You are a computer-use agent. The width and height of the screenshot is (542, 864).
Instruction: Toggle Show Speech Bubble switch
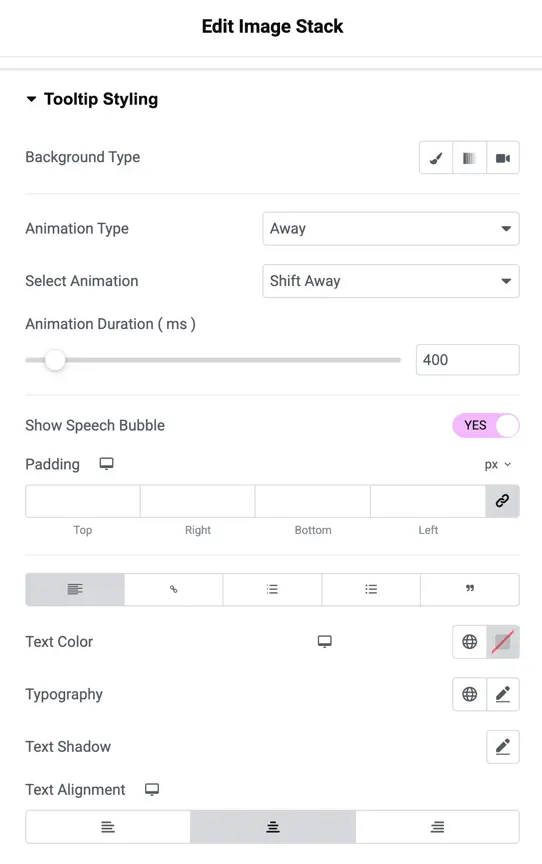click(x=486, y=425)
